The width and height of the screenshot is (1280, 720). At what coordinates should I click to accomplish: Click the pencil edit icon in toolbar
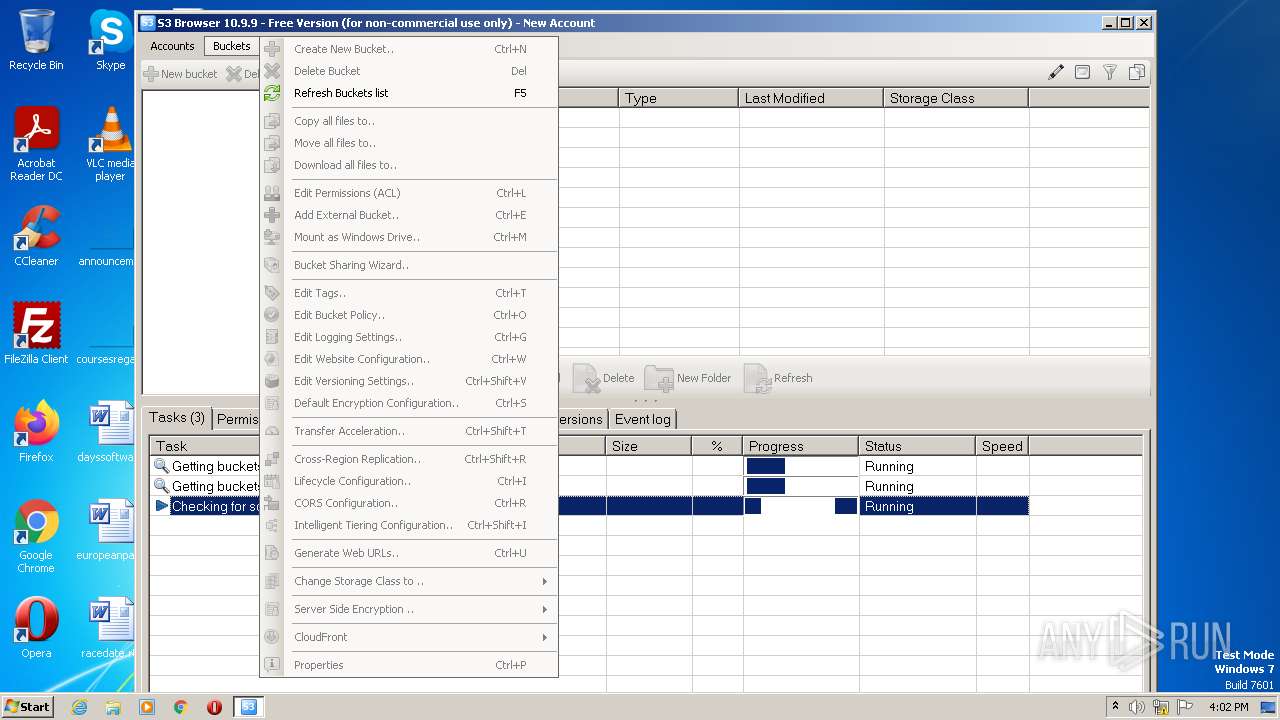1056,72
